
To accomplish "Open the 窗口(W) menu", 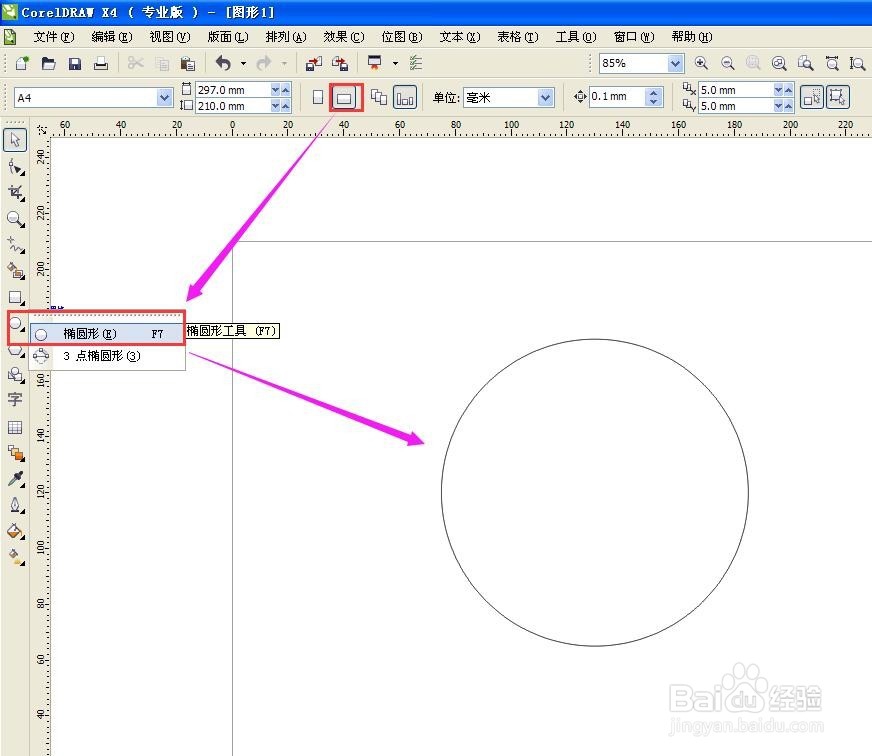I will (634, 37).
